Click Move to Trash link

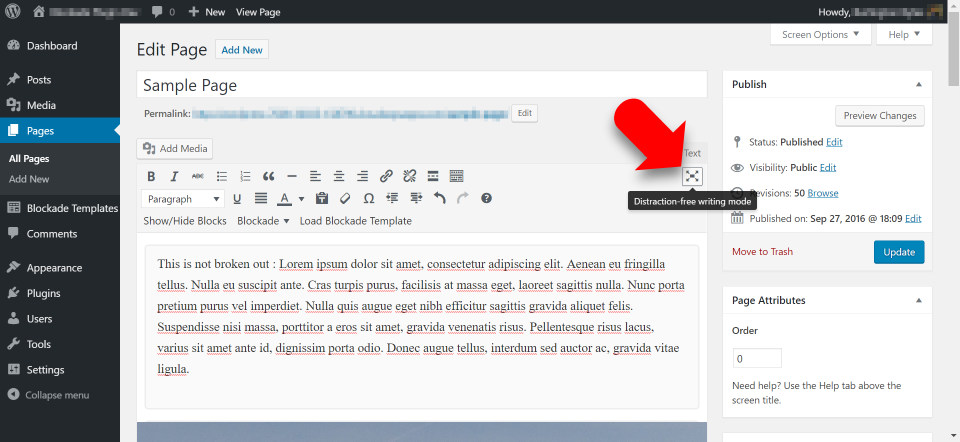click(762, 252)
